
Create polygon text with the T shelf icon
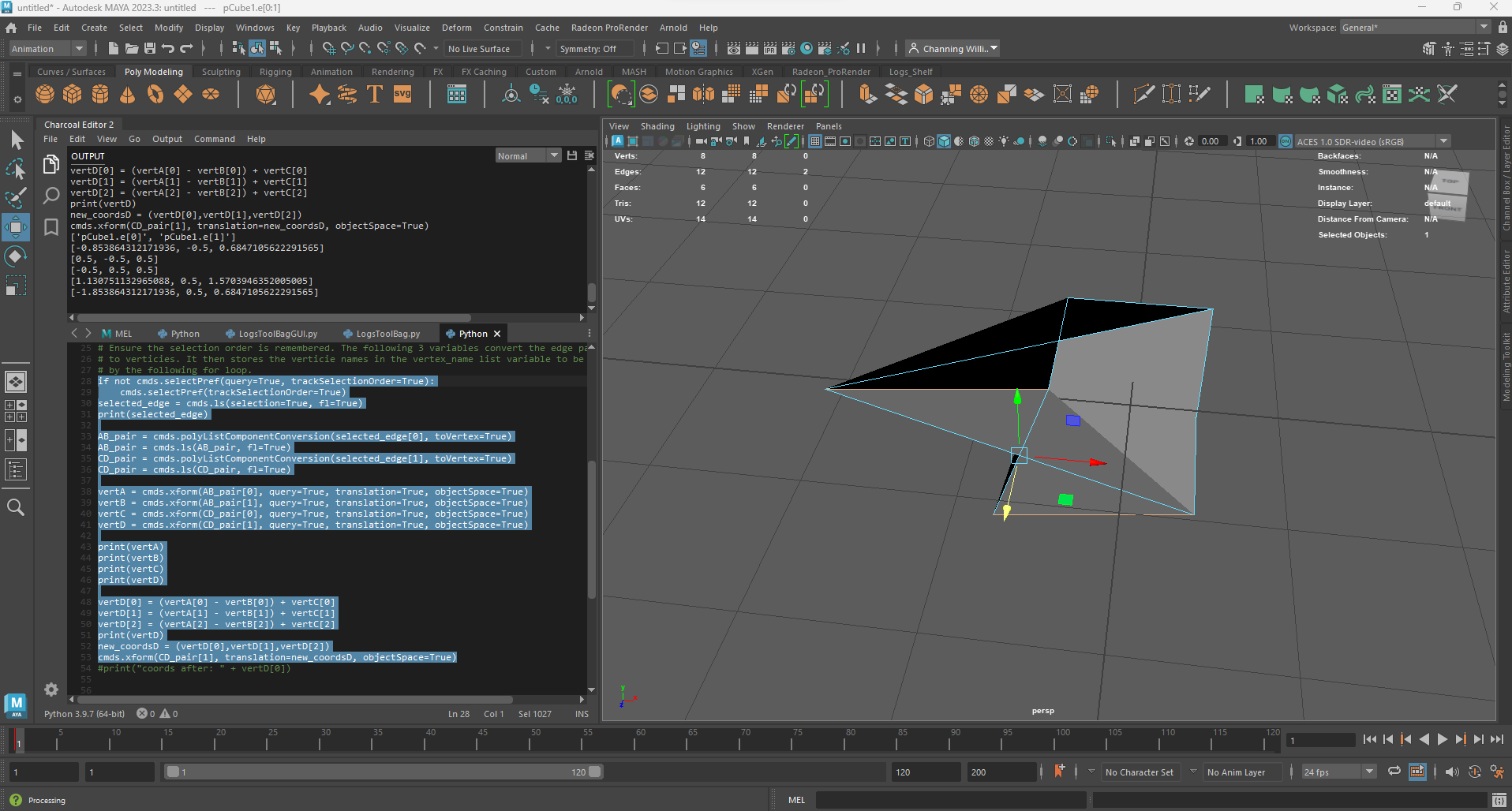pos(375,95)
